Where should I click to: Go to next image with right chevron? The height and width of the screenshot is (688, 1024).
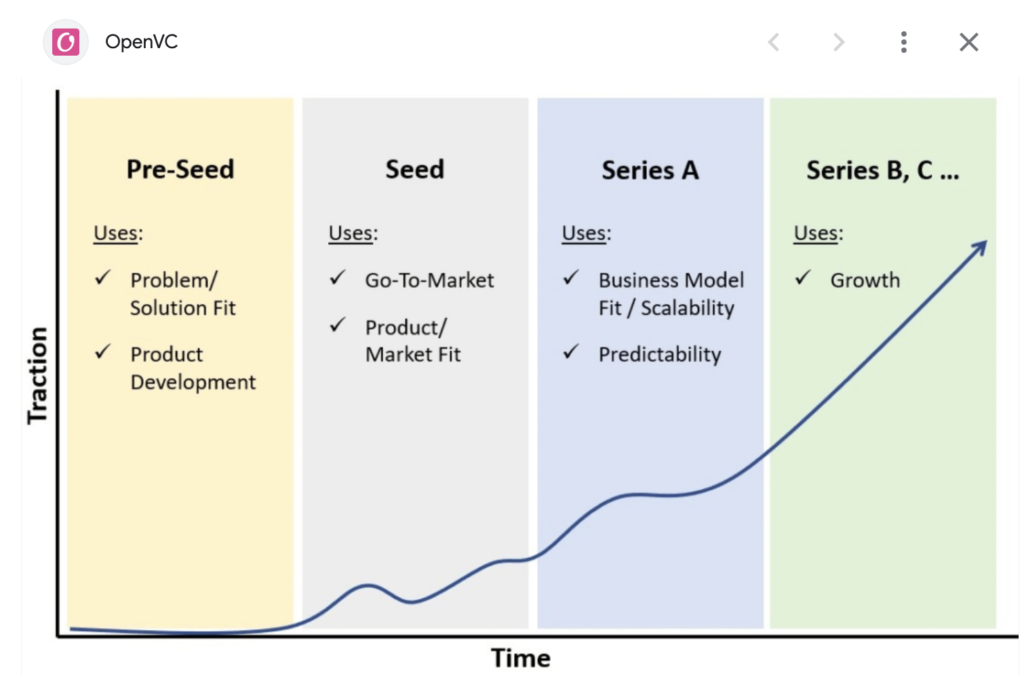(839, 42)
